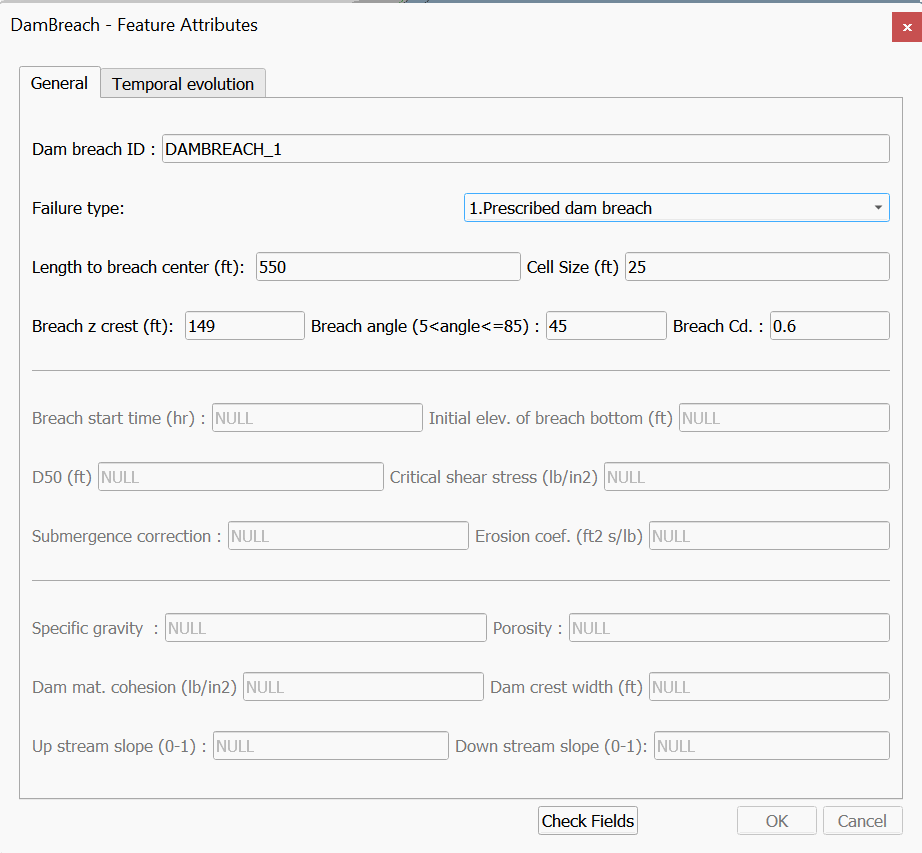Switch to the Temporal evolution tab
This screenshot has height=853, width=922.
pos(183,84)
